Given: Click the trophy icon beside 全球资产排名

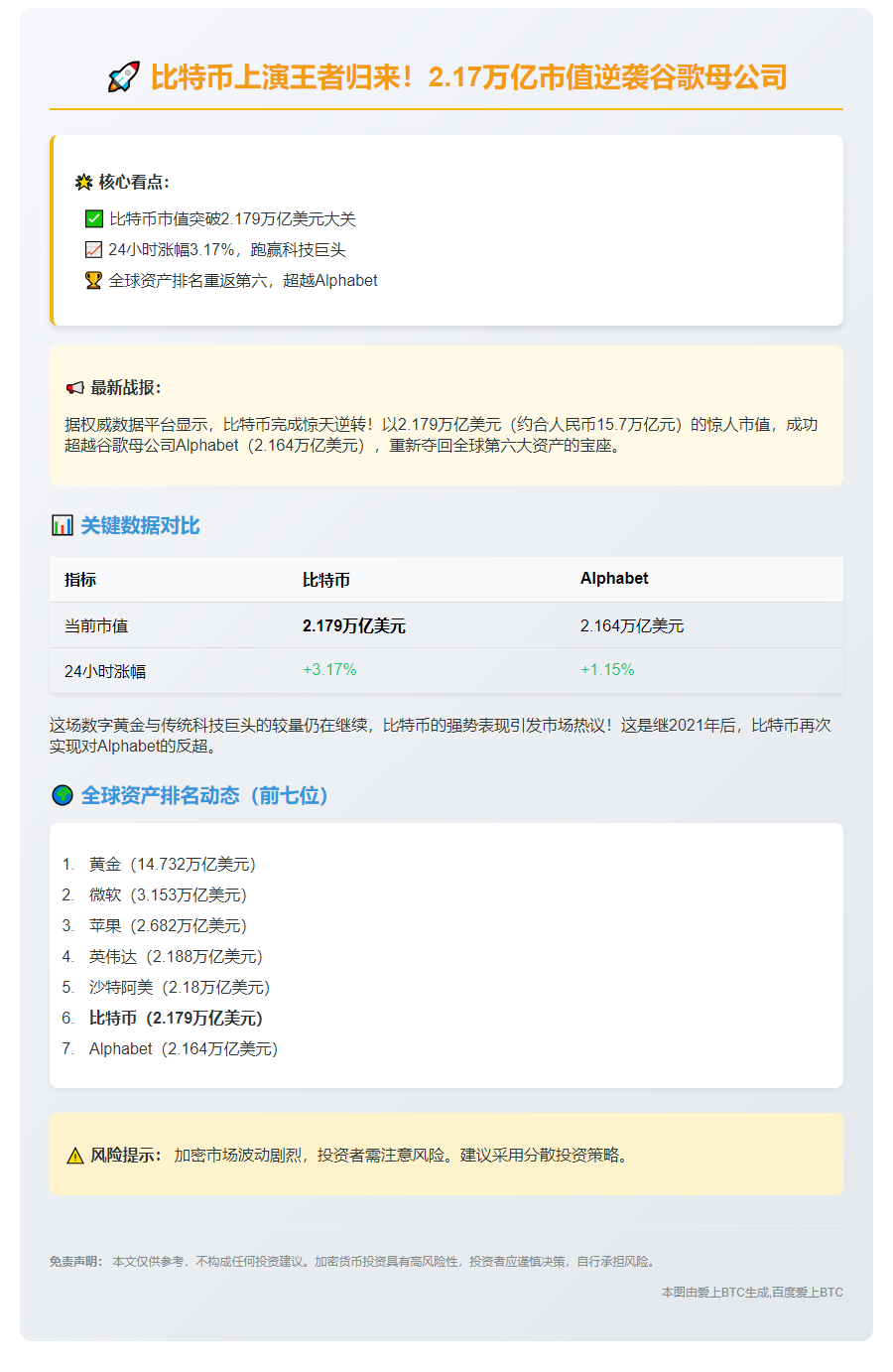Looking at the screenshot, I should tap(94, 281).
